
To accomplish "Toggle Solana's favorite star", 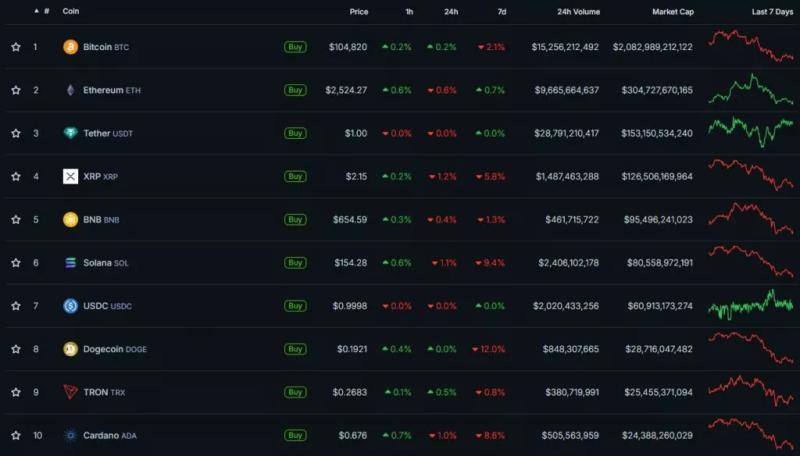I will pos(16,263).
